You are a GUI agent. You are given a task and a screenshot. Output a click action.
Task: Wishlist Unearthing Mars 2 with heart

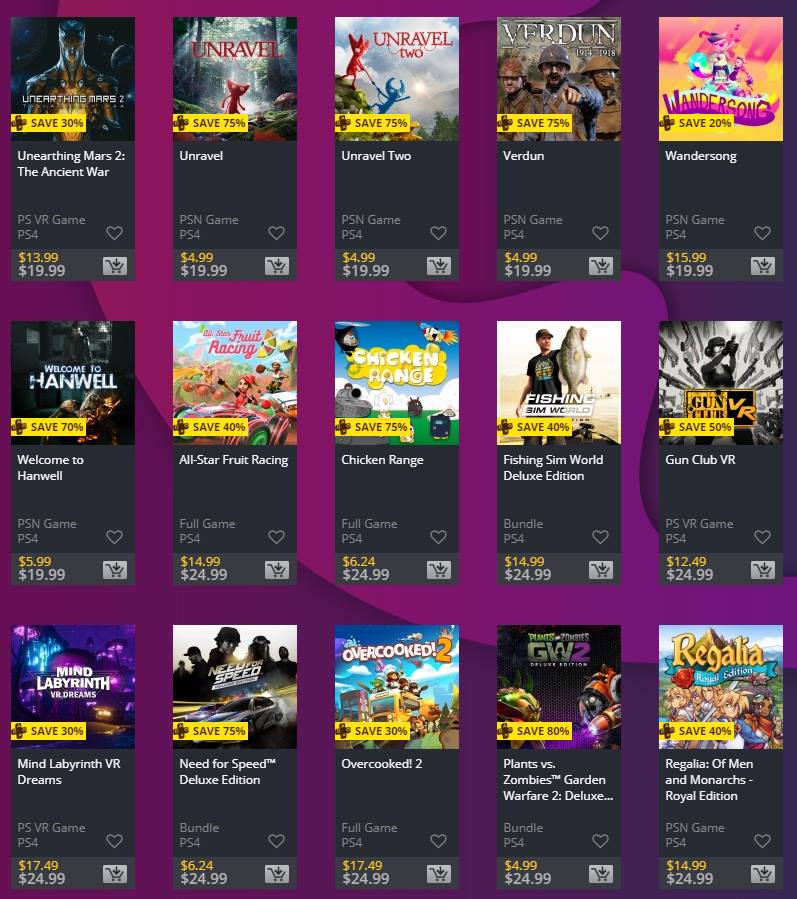(114, 233)
